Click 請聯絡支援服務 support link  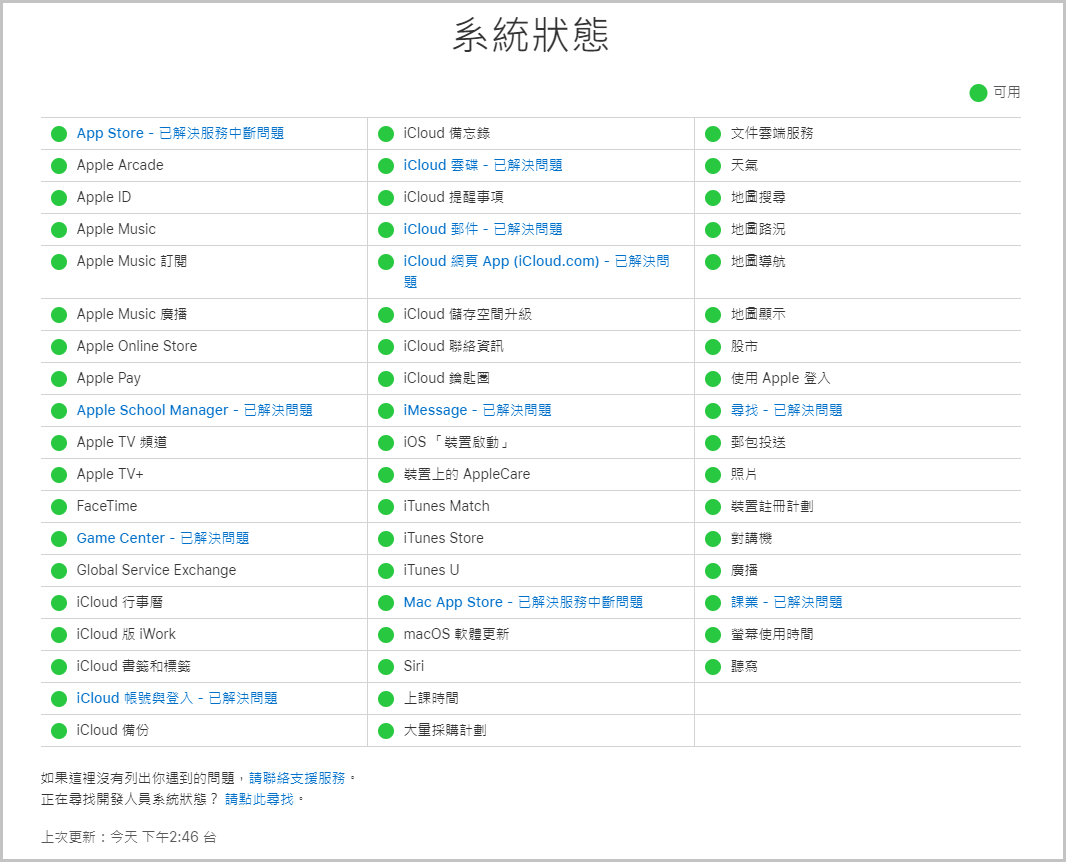click(297, 778)
